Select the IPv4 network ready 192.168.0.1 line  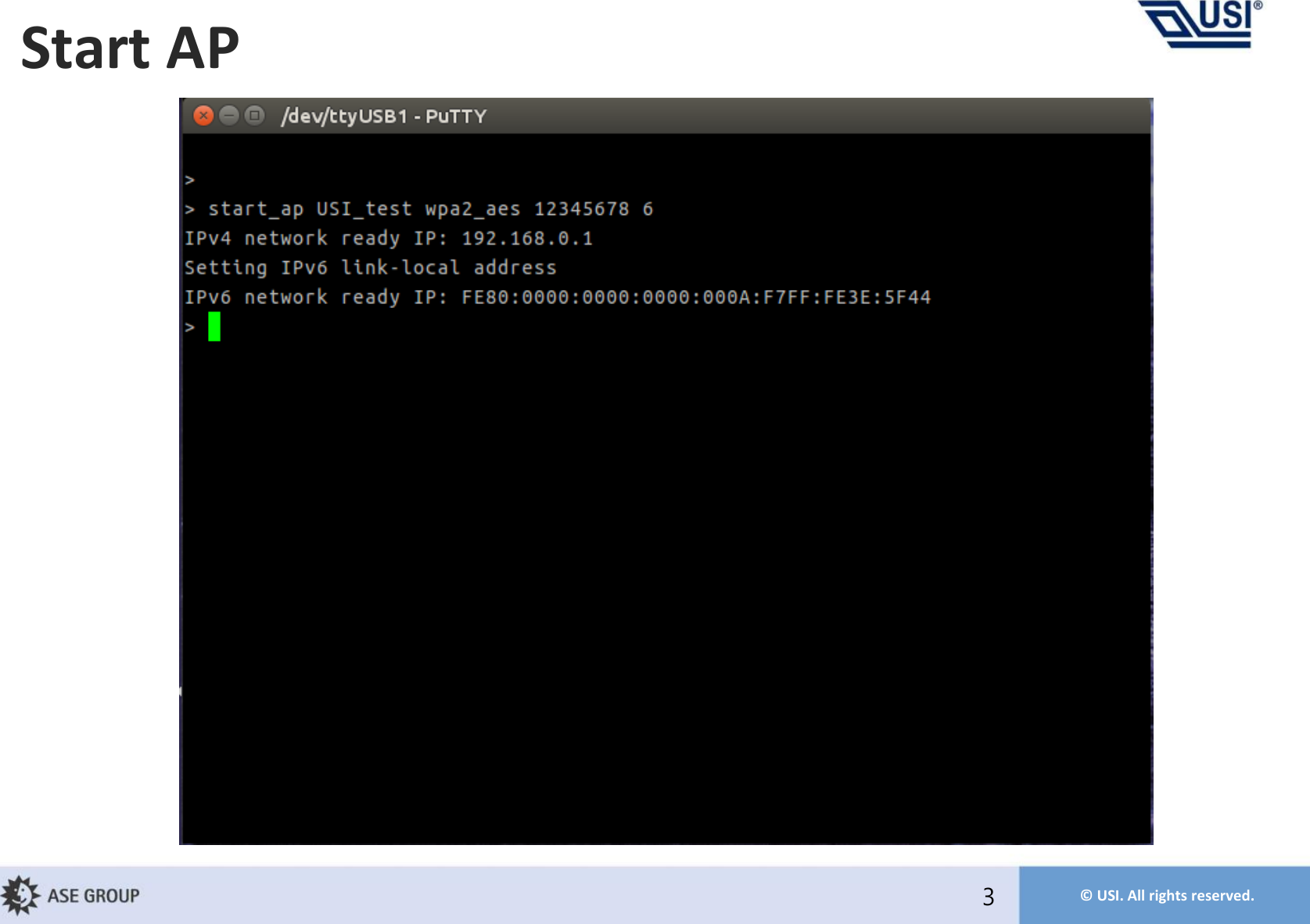389,238
